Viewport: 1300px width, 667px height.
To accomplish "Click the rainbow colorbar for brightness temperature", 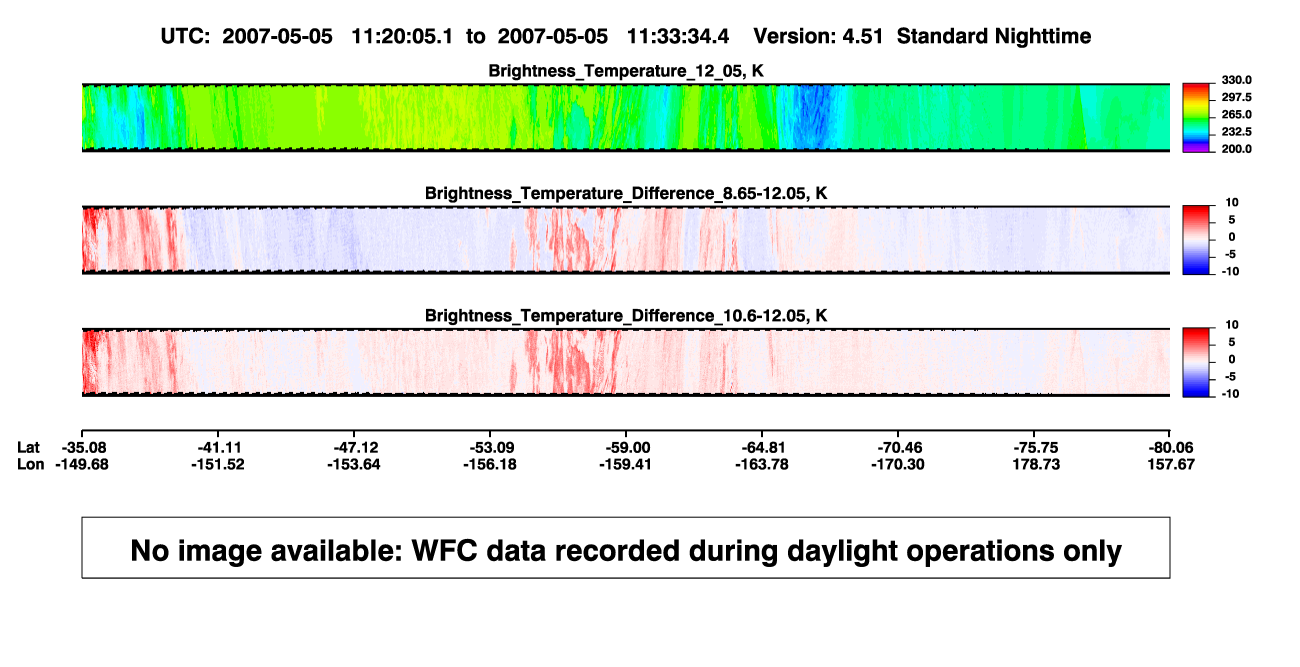I will click(x=1194, y=117).
